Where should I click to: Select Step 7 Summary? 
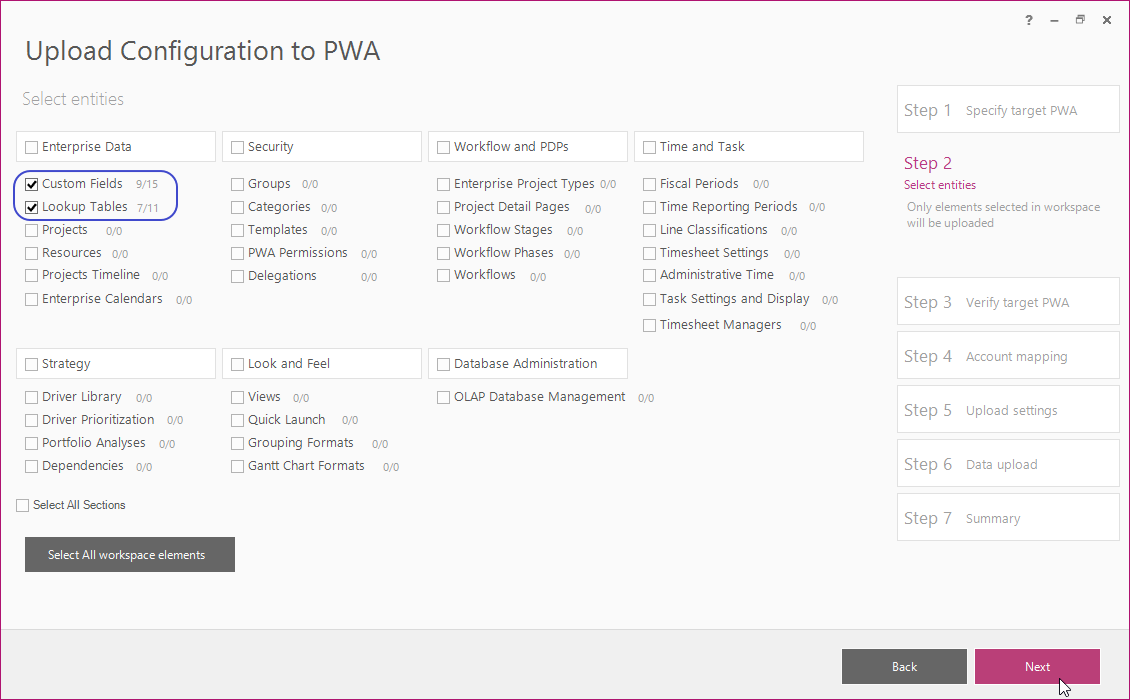pos(1008,518)
